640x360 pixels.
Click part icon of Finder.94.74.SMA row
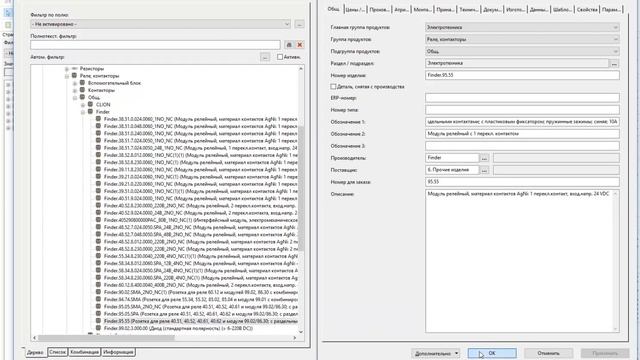tap(98, 299)
